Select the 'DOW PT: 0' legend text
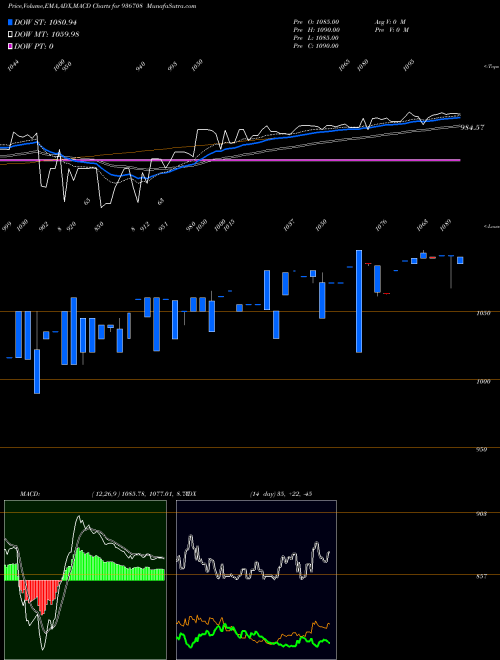This screenshot has width=500, height=660. click(x=34, y=46)
